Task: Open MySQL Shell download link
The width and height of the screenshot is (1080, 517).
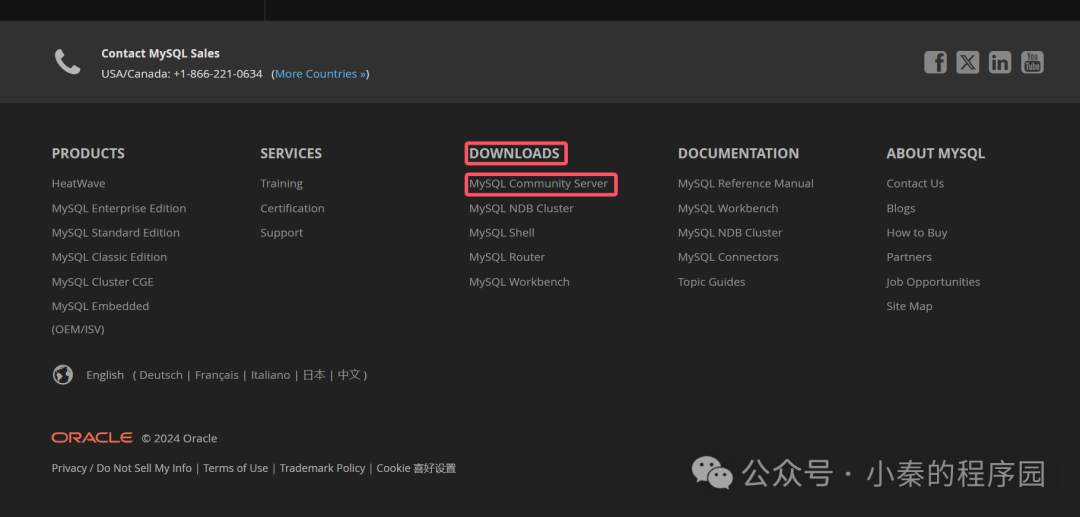Action: tap(501, 233)
